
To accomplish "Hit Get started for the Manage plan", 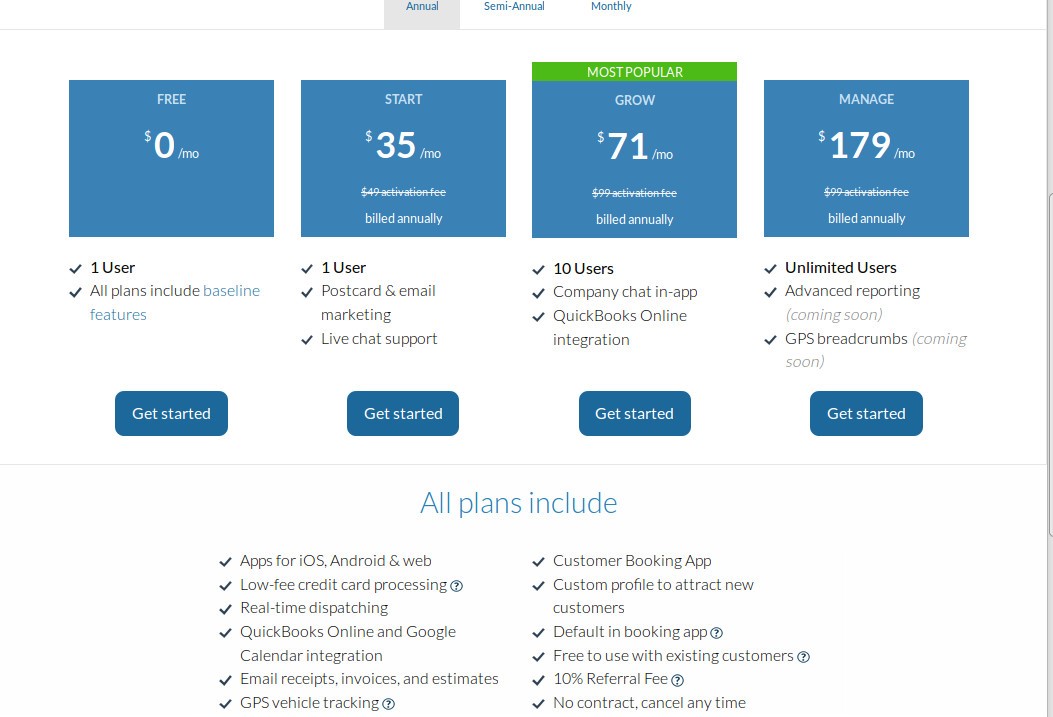I will pos(866,414).
